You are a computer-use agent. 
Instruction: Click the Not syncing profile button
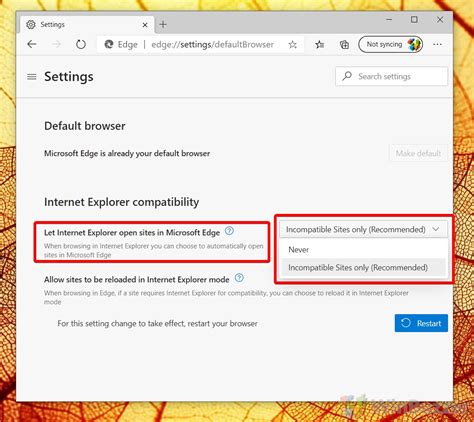[x=391, y=44]
